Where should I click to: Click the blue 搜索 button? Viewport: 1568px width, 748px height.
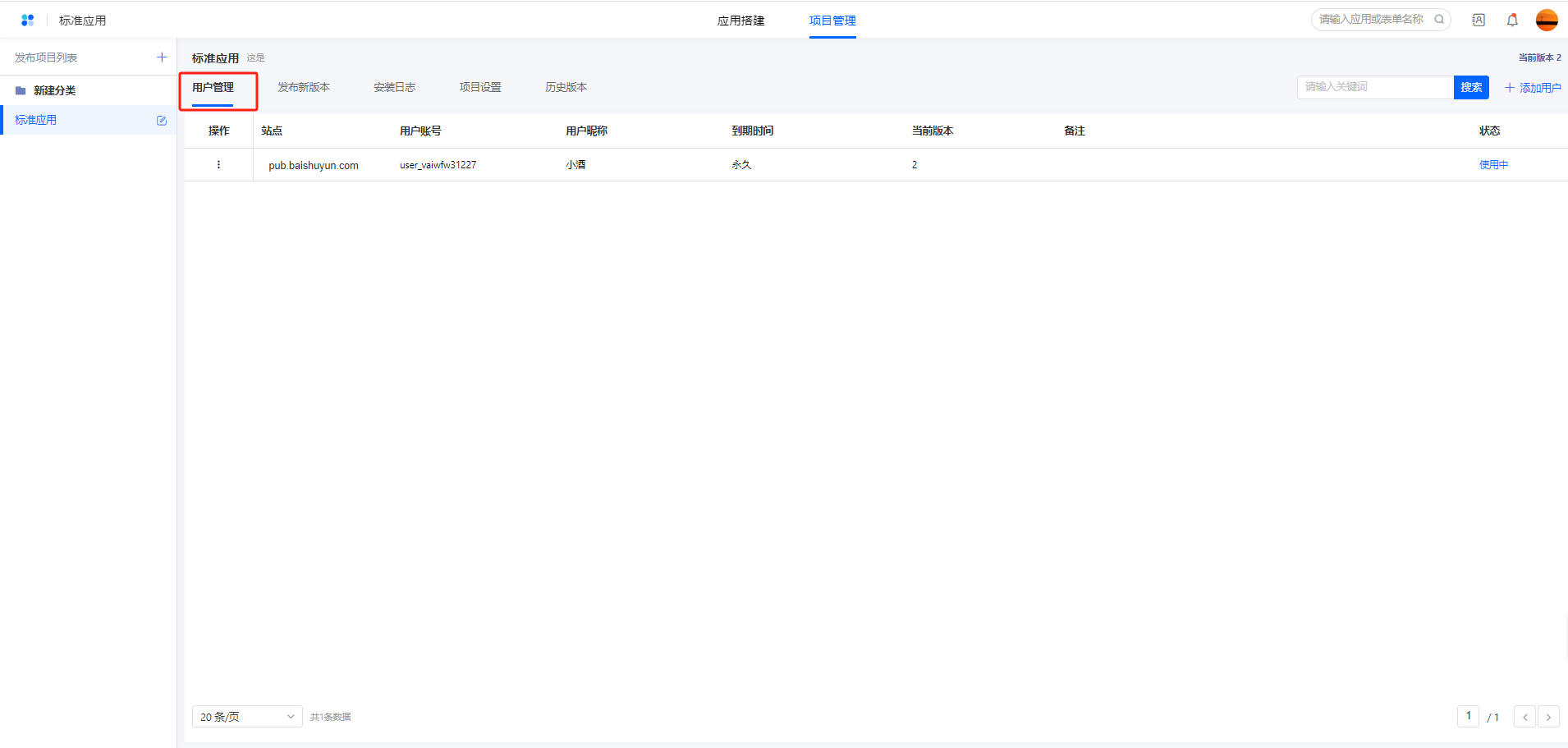click(1471, 87)
